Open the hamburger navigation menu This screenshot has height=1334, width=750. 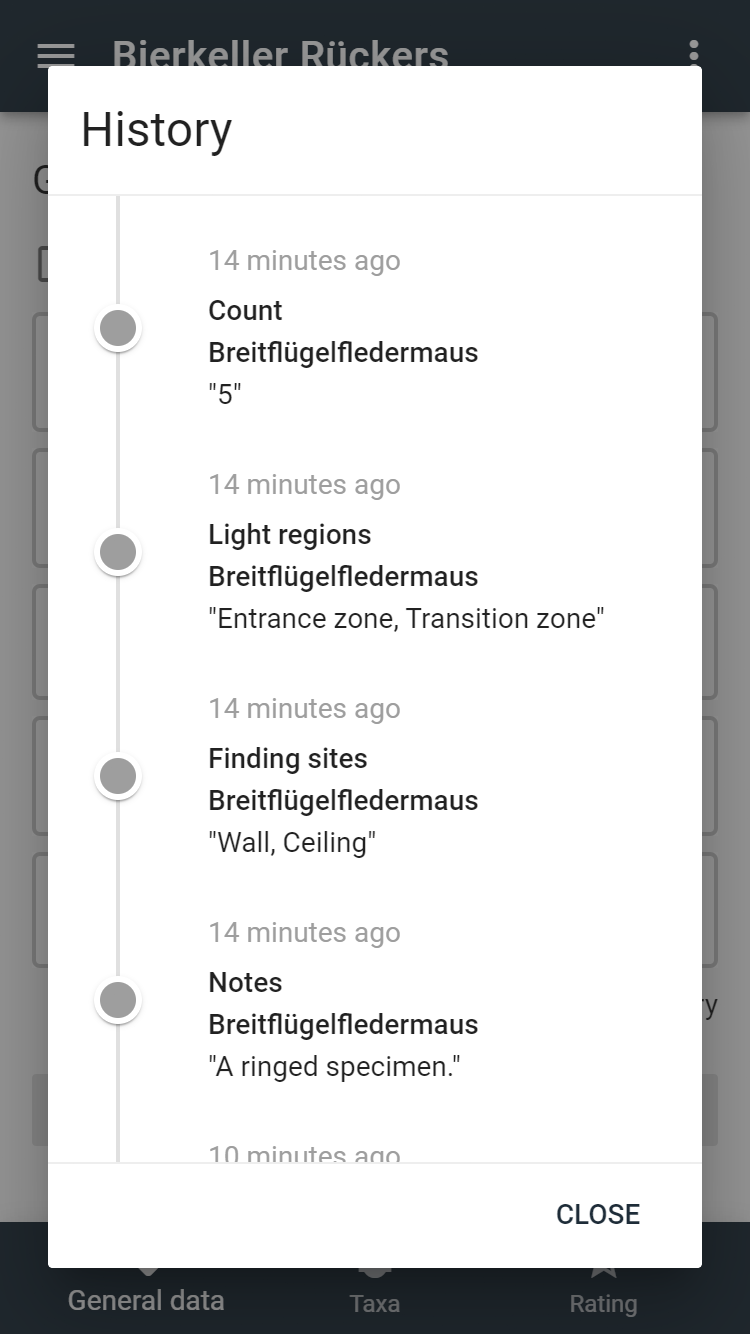(56, 55)
